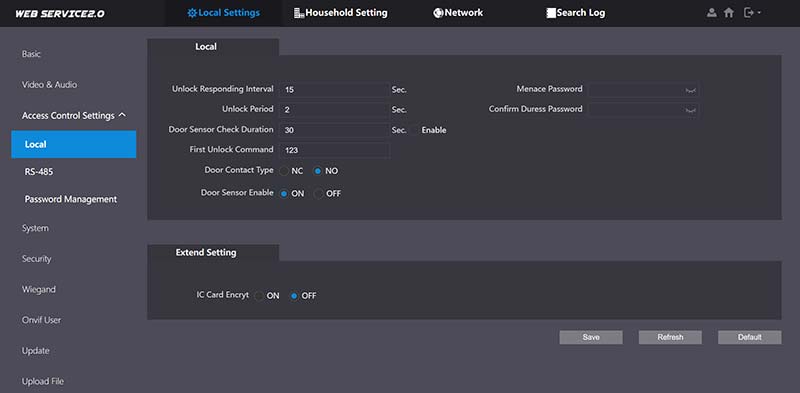Click the Default button
The image size is (800, 393).
[x=749, y=337]
